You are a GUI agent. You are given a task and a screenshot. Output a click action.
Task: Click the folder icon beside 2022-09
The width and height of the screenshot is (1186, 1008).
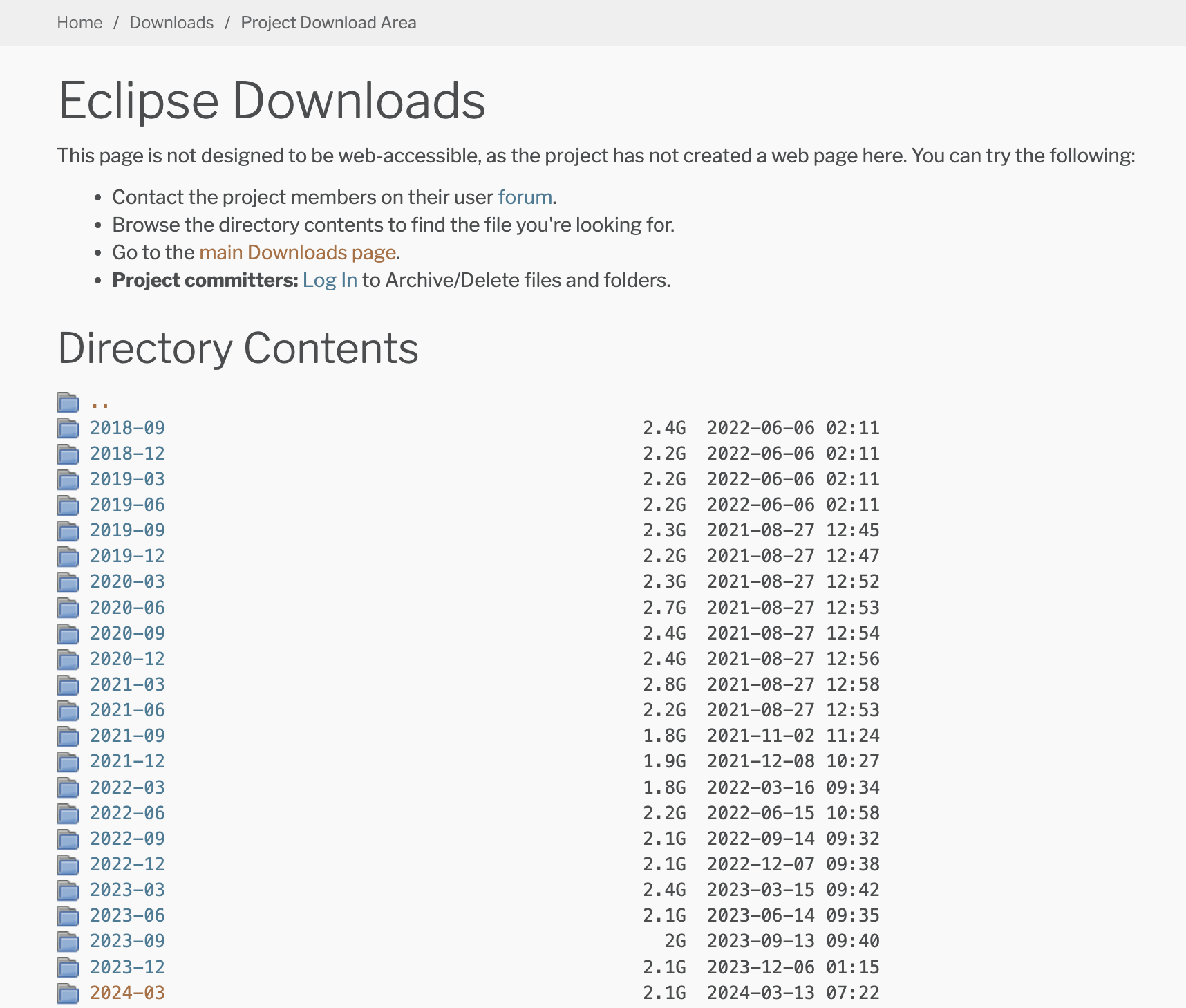68,839
